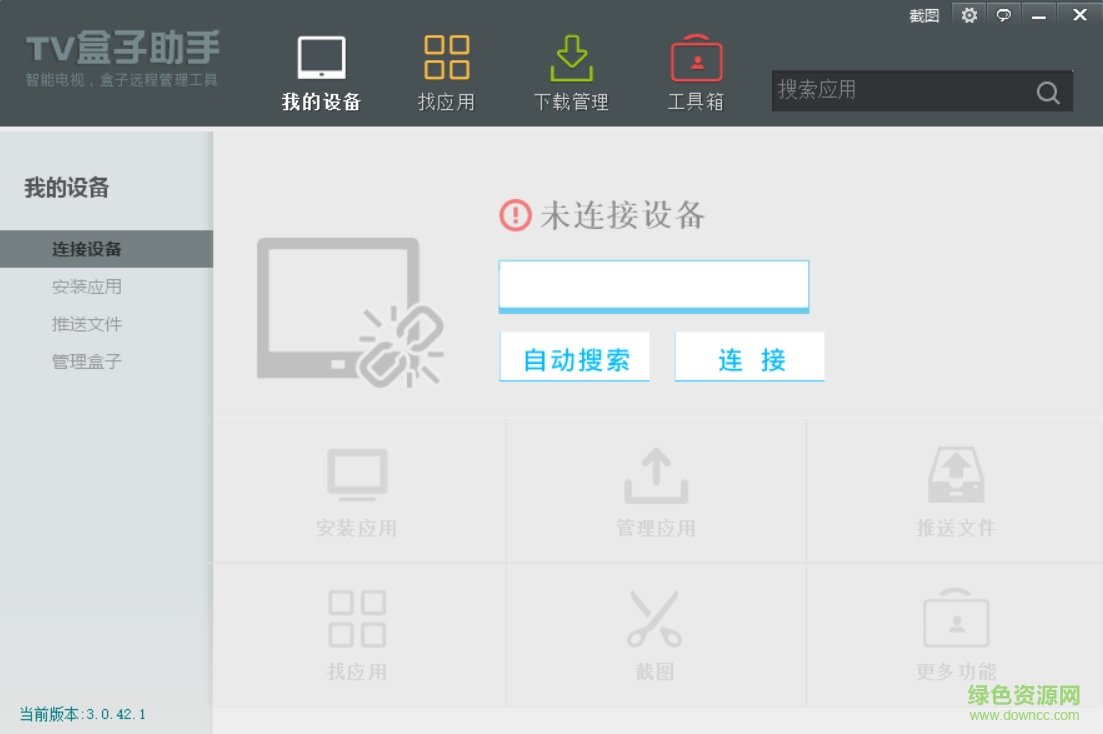The width and height of the screenshot is (1103, 734).
Task: Click the feedback chat bubble icon
Action: pos(1003,15)
